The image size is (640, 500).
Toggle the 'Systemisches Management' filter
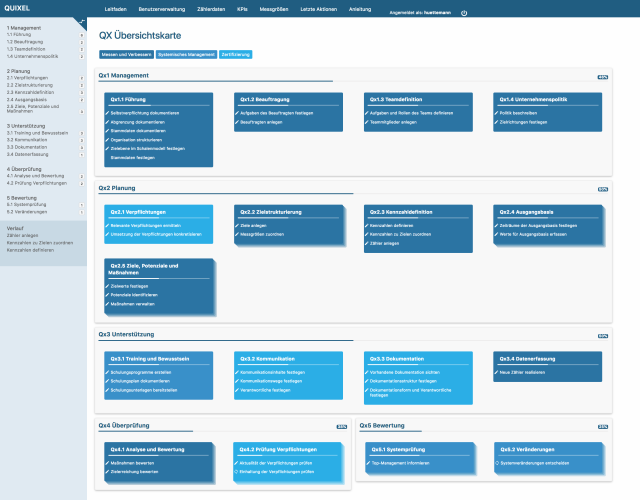[x=188, y=54]
